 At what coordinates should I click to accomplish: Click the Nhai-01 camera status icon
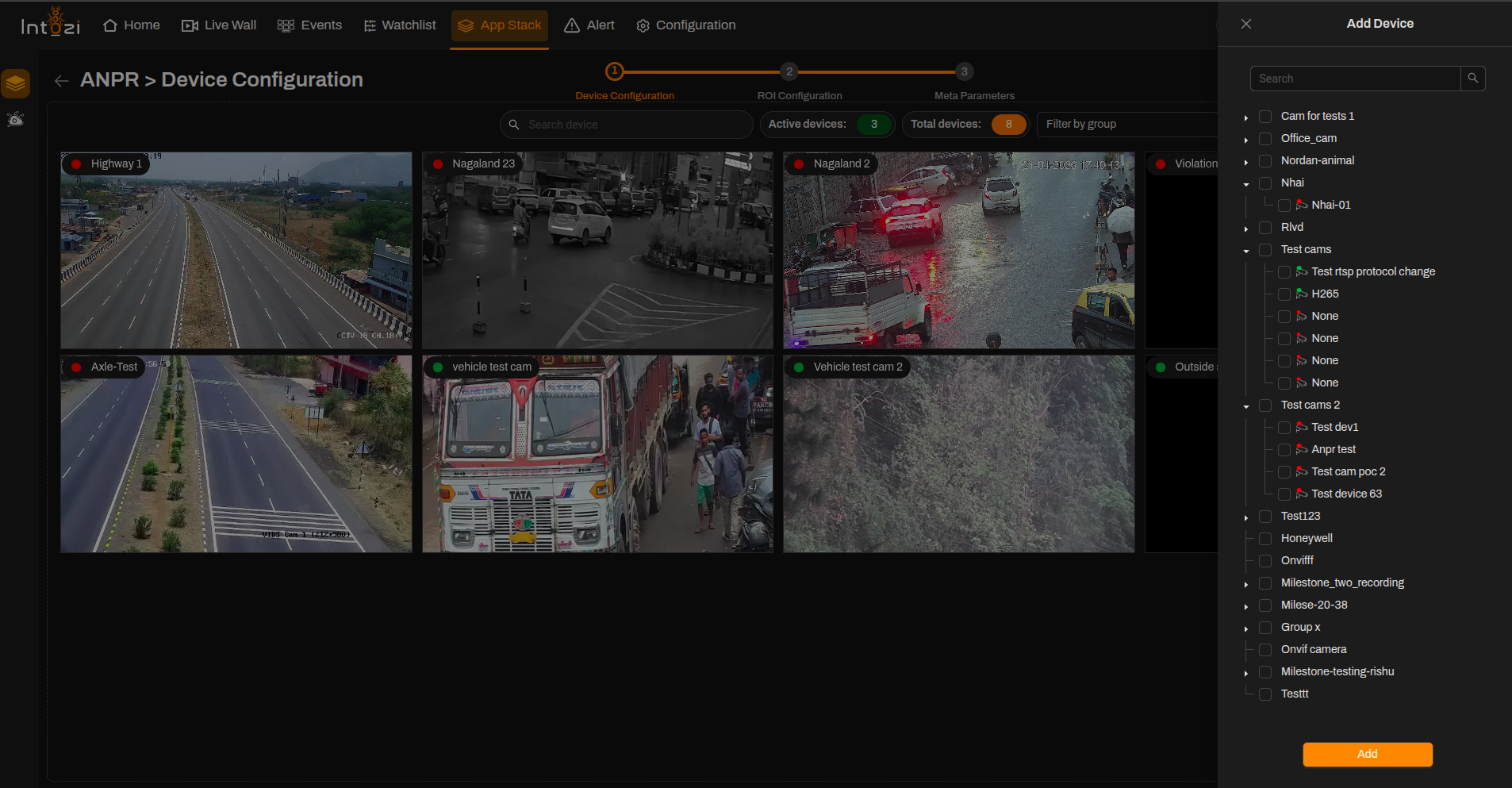[1302, 205]
